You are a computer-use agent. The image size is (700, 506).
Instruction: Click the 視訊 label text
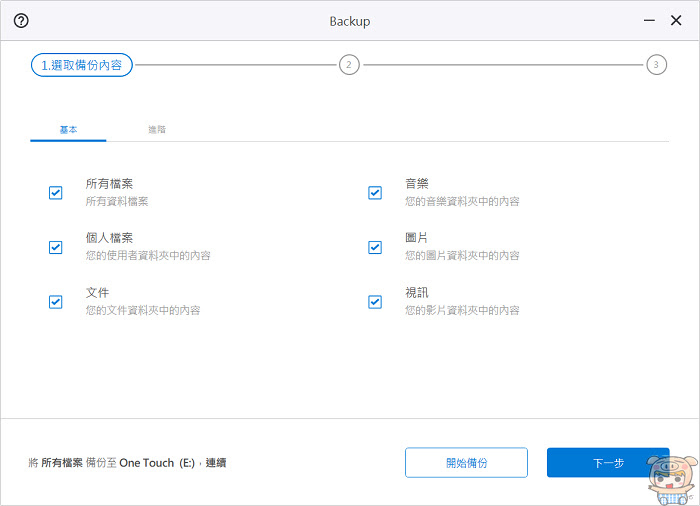(417, 293)
